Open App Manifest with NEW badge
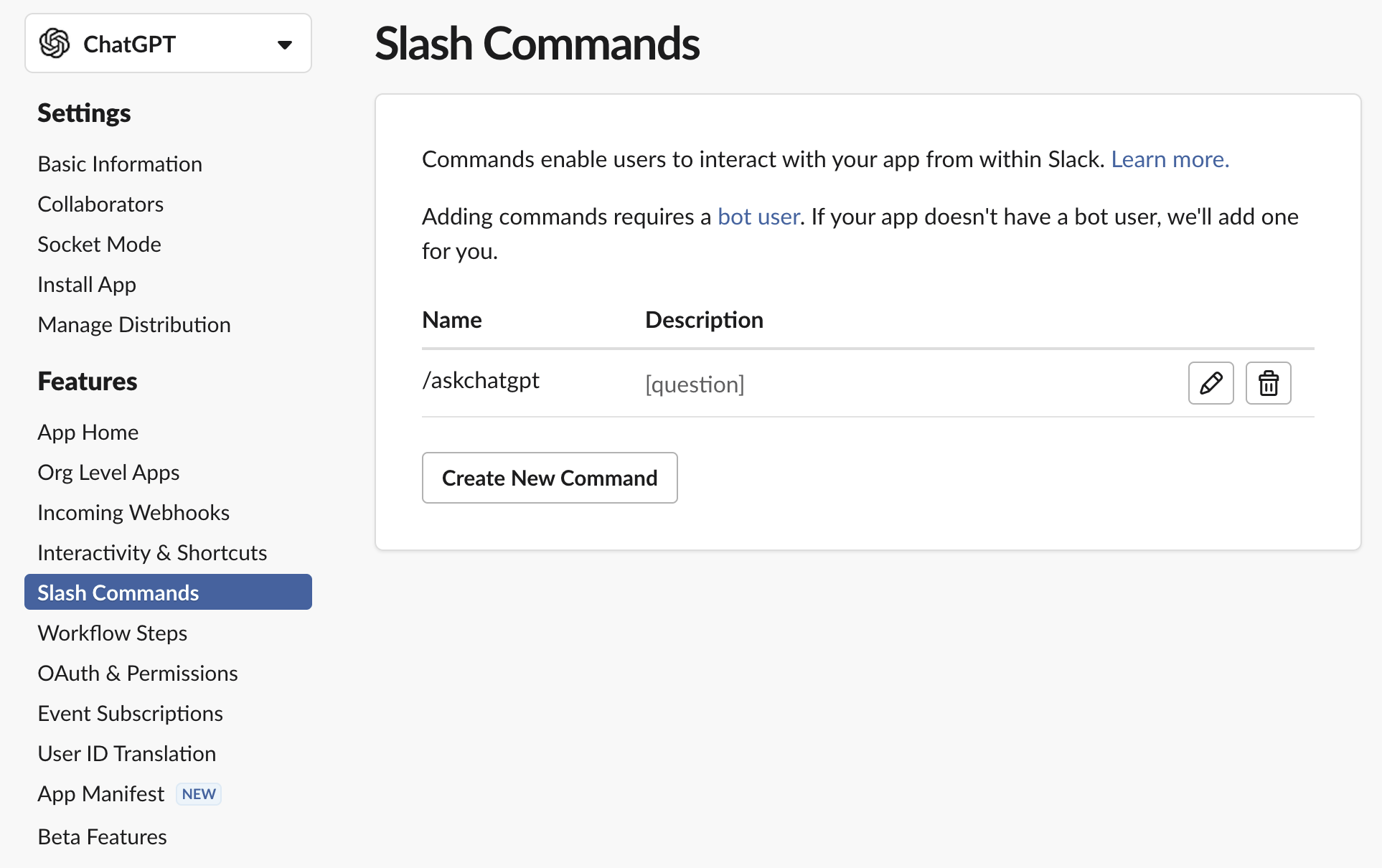This screenshot has width=1382, height=868. [101, 794]
